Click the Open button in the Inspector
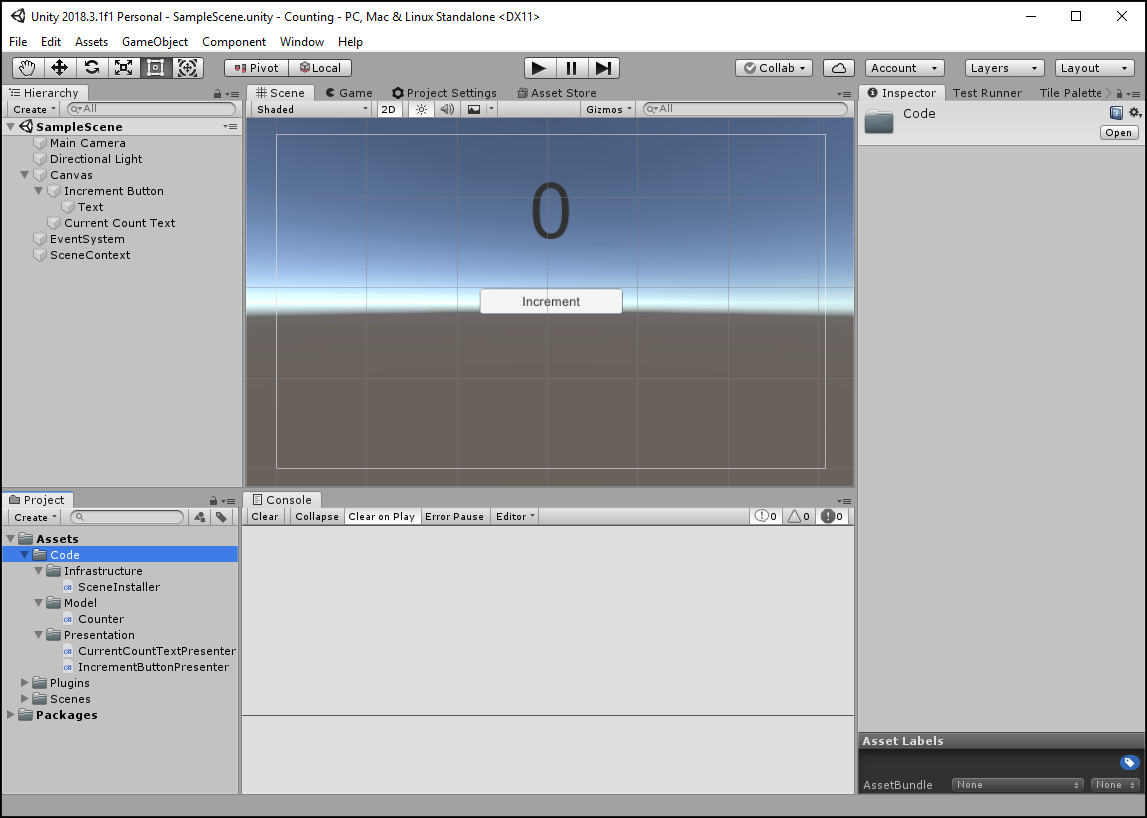 1118,132
